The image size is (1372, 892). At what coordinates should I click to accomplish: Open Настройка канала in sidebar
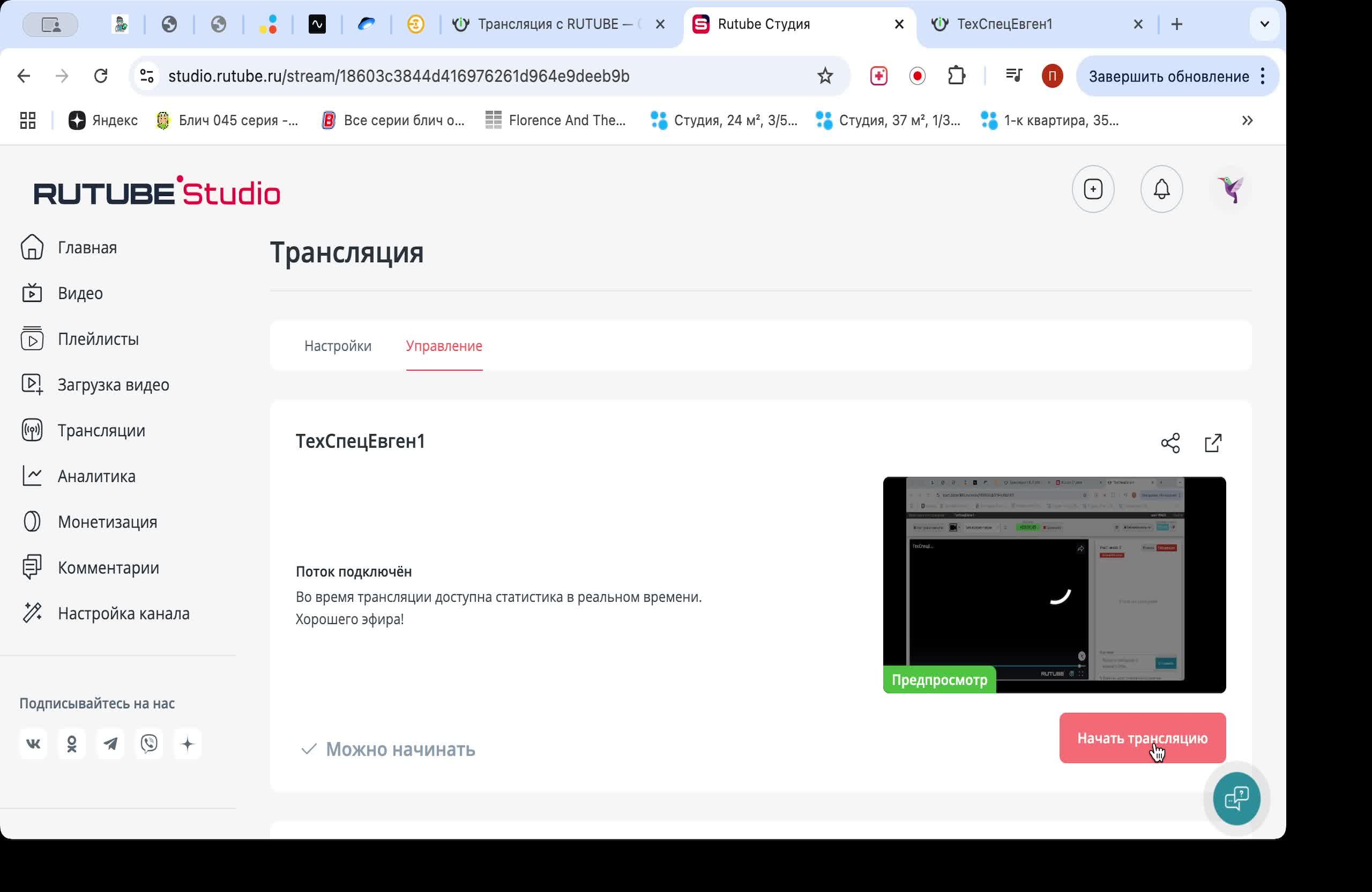[x=105, y=613]
